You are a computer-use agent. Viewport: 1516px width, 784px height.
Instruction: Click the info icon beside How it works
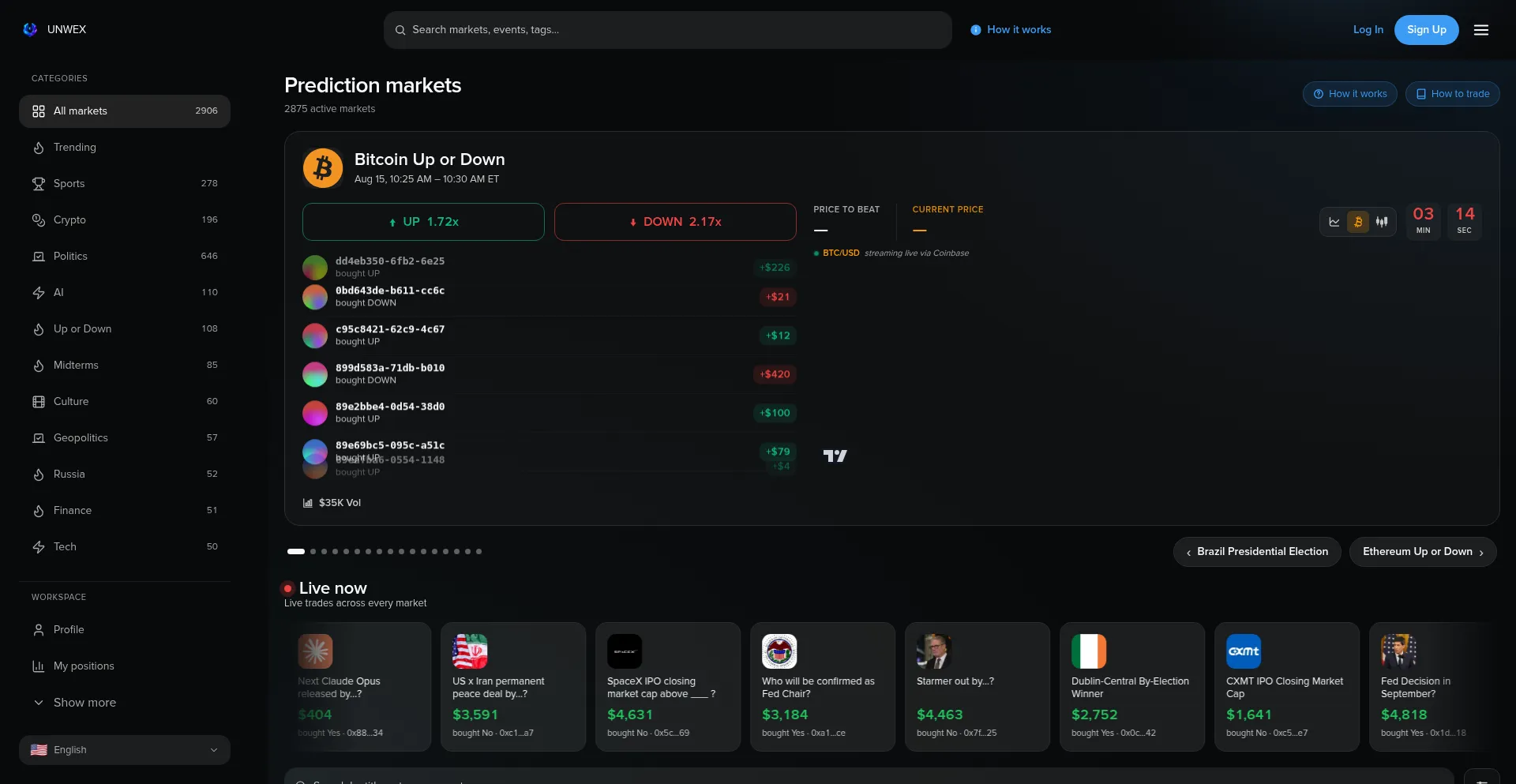976,30
